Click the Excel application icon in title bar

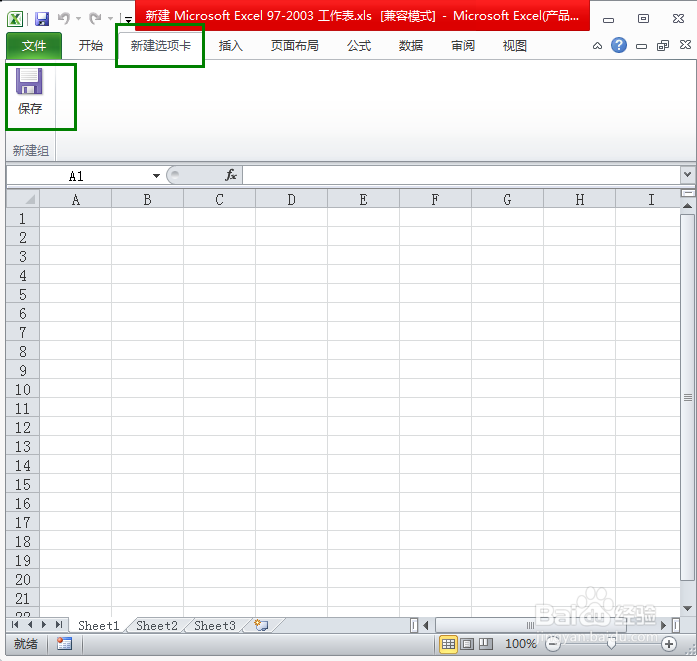15,19
